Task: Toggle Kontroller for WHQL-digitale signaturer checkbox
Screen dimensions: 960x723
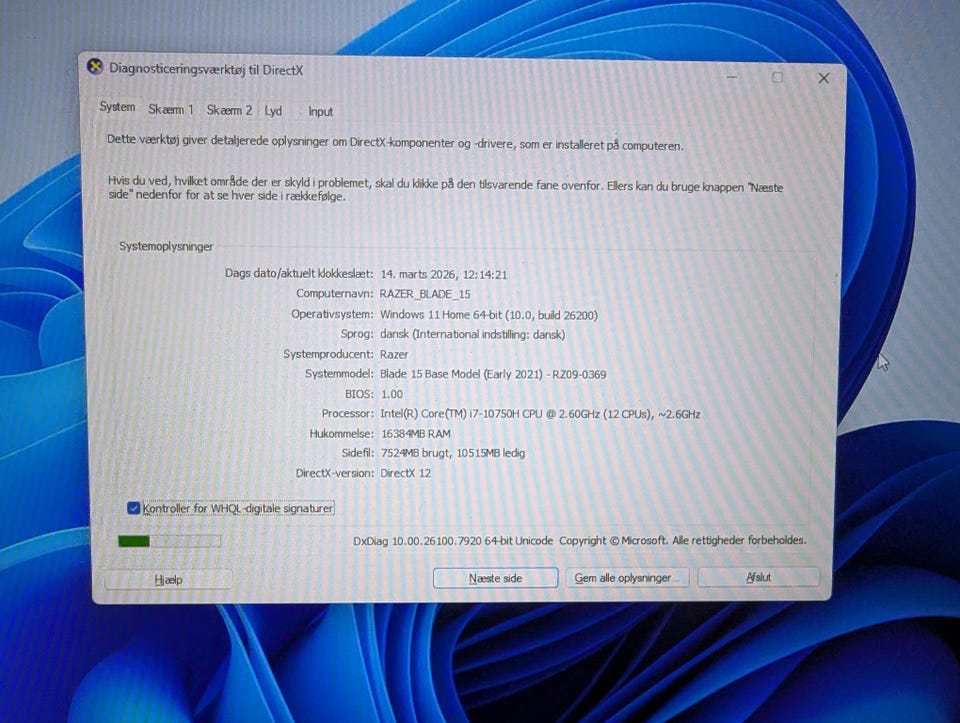Action: pos(133,508)
